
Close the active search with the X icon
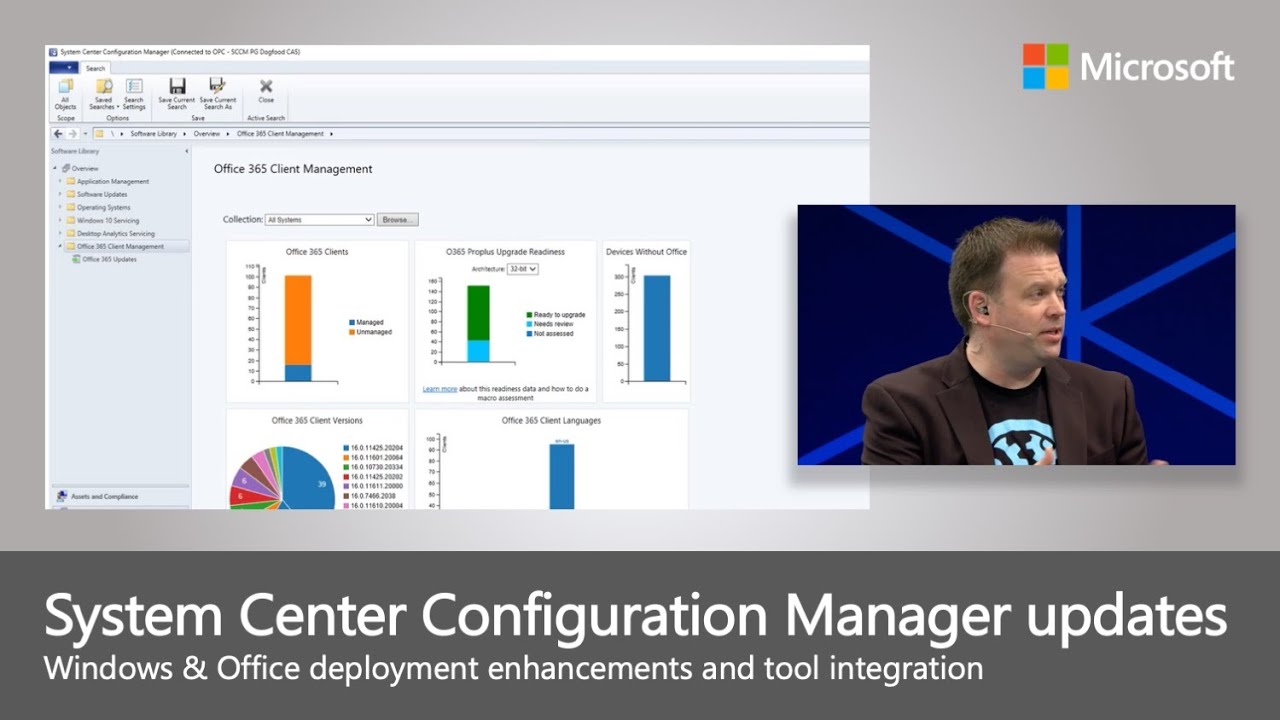coord(265,86)
